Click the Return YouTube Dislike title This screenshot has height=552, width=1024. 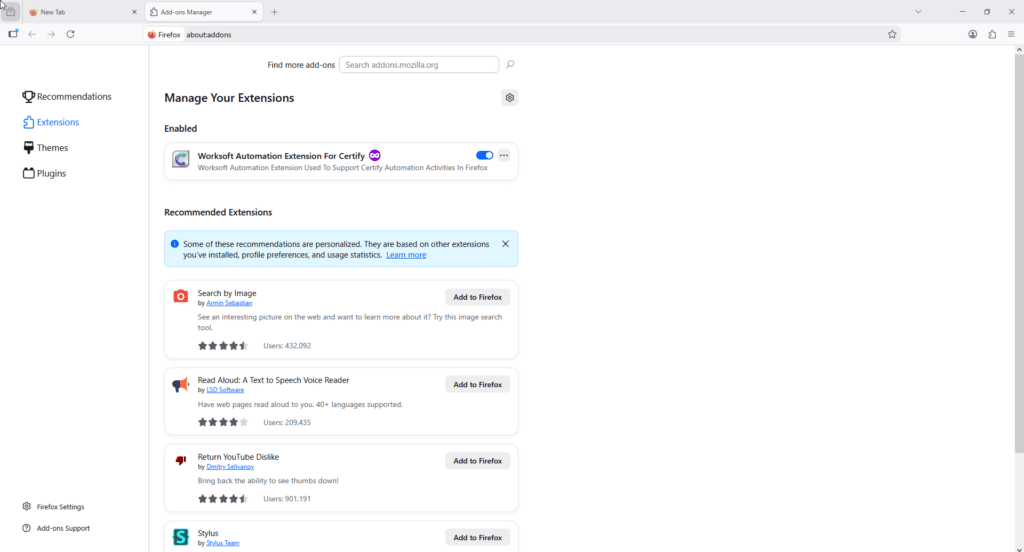(238, 457)
